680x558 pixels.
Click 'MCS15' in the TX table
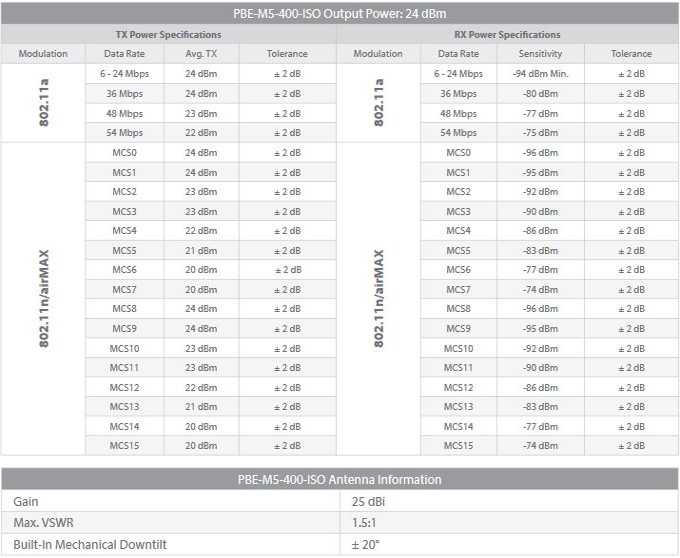[x=124, y=446]
